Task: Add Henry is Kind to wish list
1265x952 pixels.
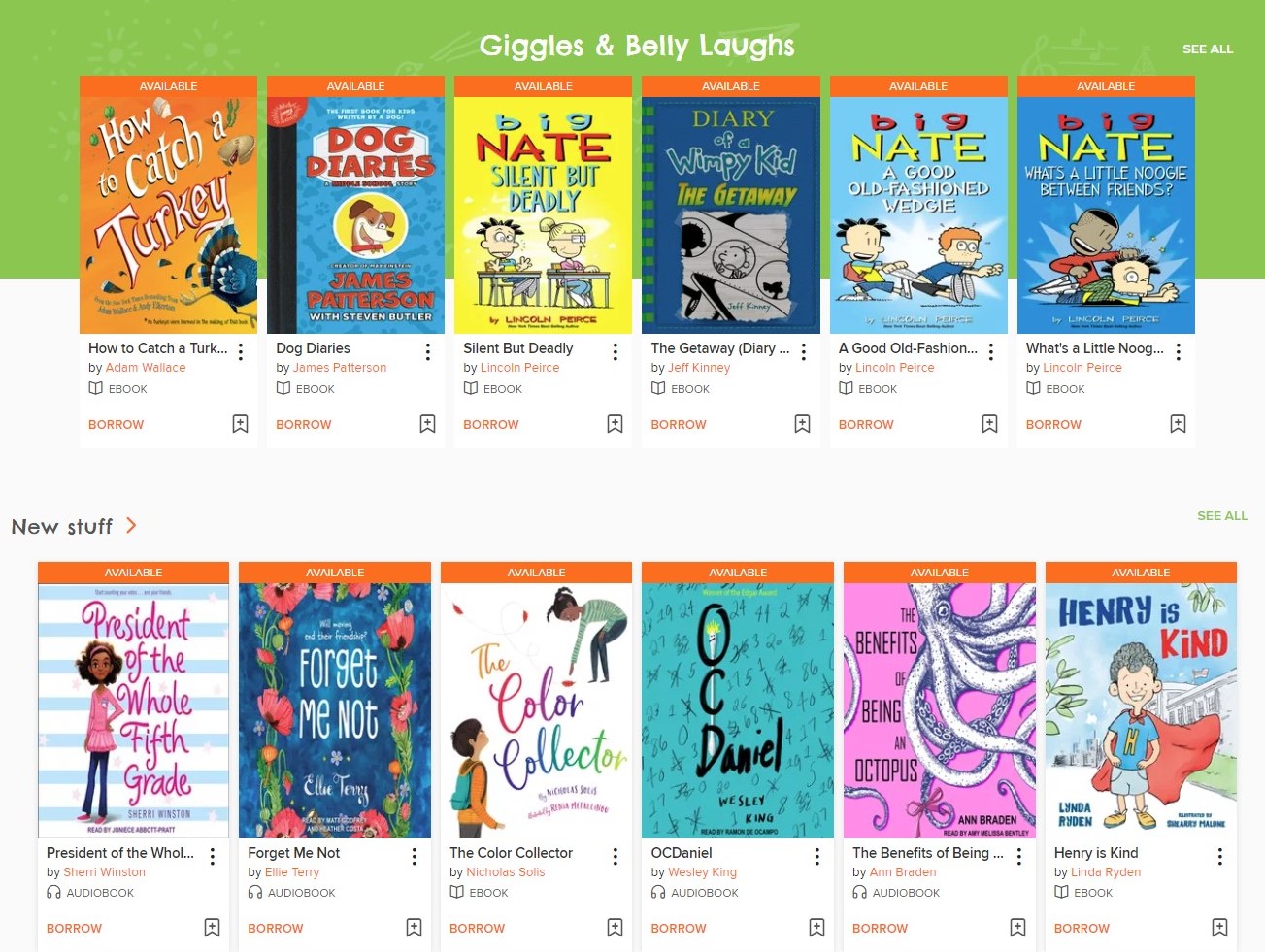Action: click(1219, 928)
